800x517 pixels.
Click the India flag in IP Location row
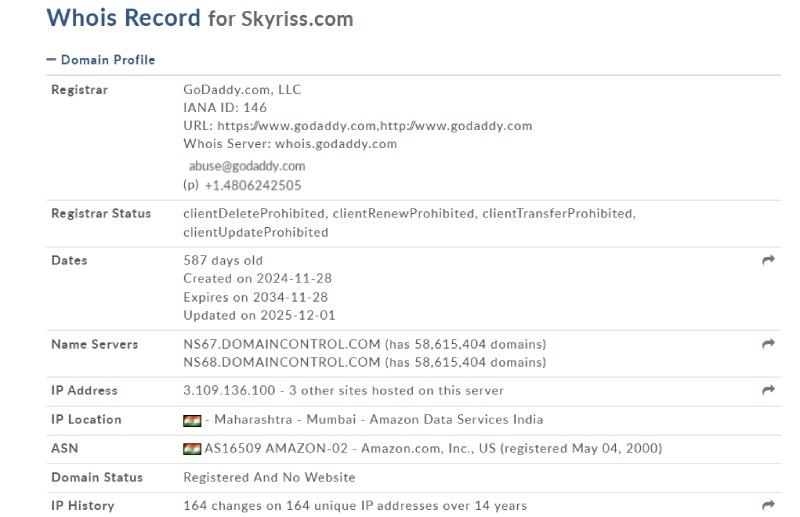pyautogui.click(x=192, y=420)
